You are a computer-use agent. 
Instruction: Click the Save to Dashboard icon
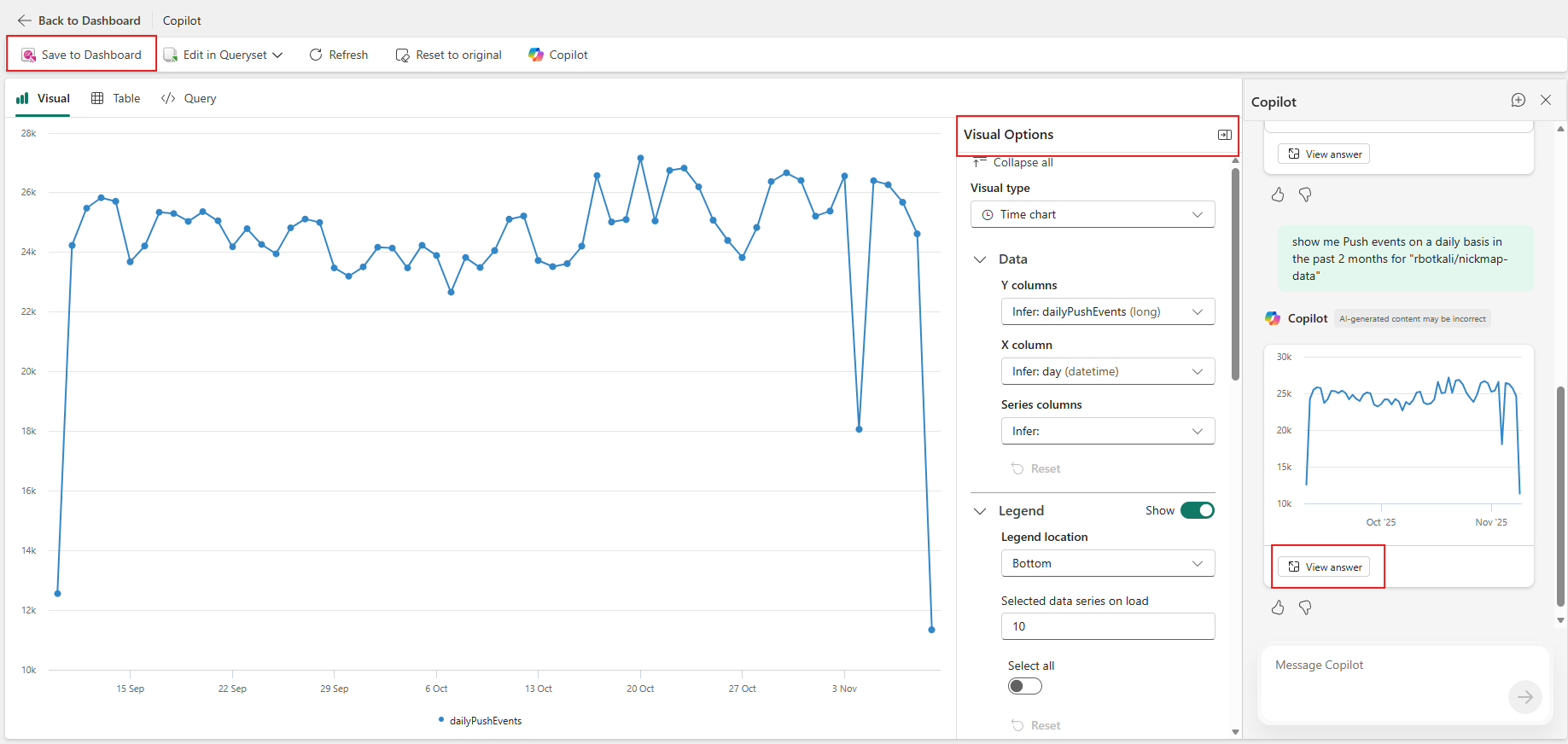pyautogui.click(x=29, y=55)
